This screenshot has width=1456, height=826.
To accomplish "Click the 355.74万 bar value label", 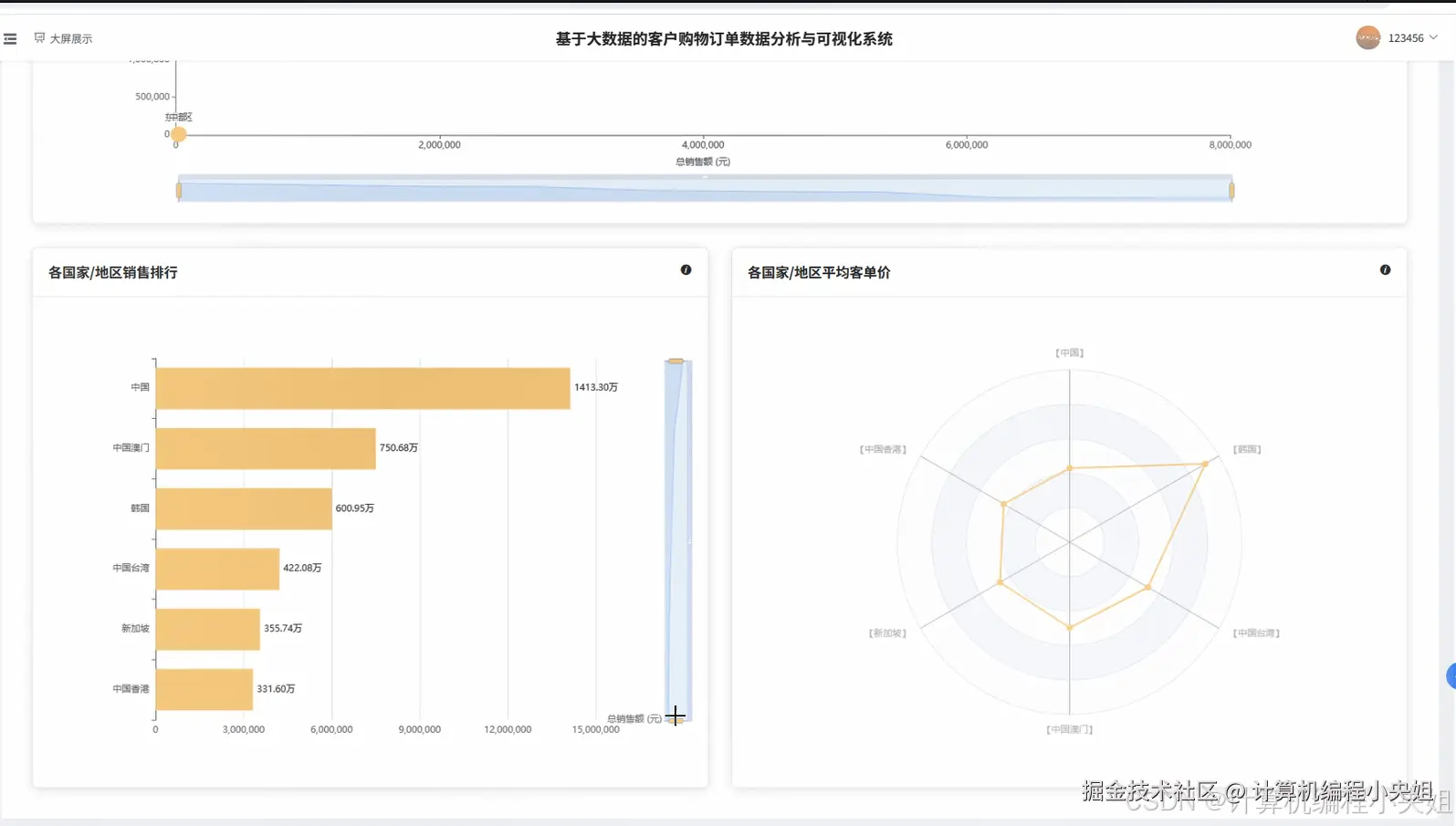I will [283, 629].
